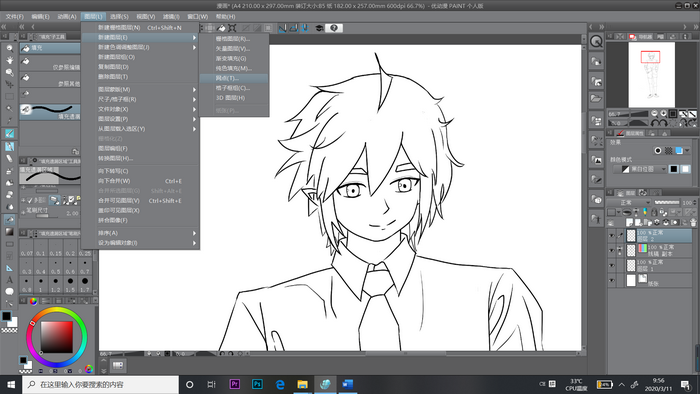The height and width of the screenshot is (394, 700).
Task: Pick a color on the color wheel ring
Action: coord(56,311)
